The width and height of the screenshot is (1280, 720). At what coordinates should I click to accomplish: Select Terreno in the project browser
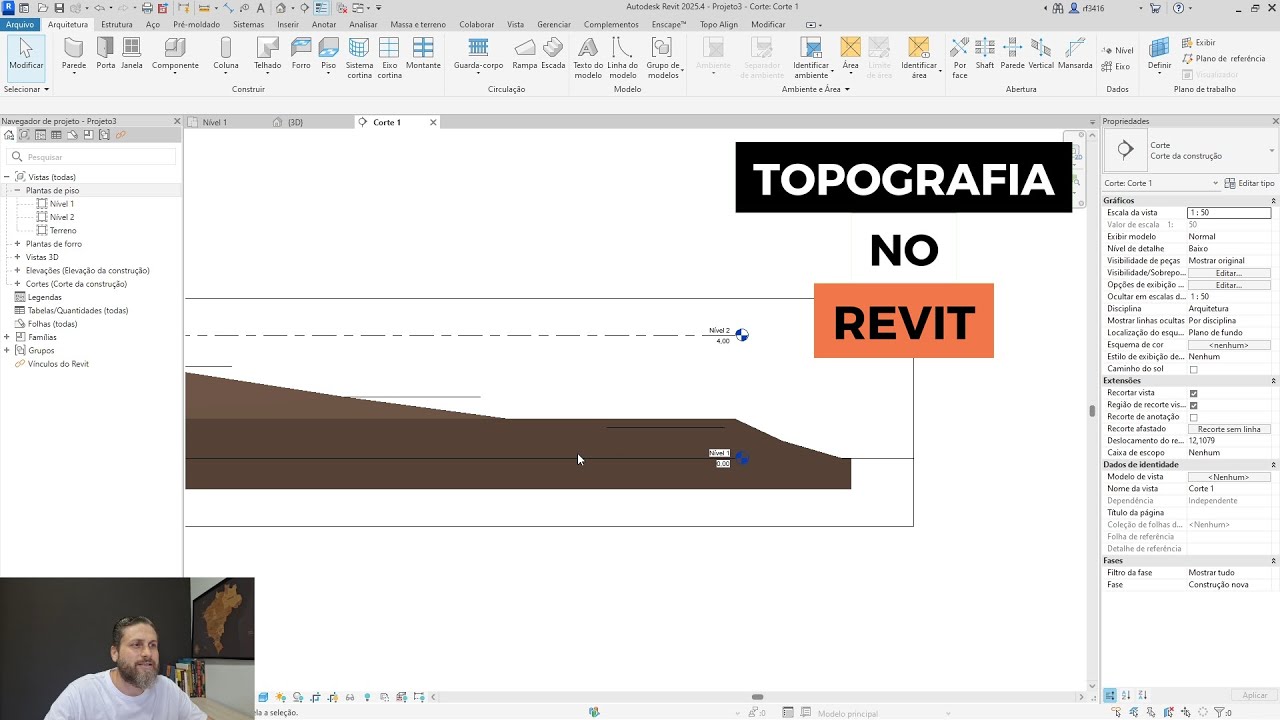pyautogui.click(x=63, y=230)
